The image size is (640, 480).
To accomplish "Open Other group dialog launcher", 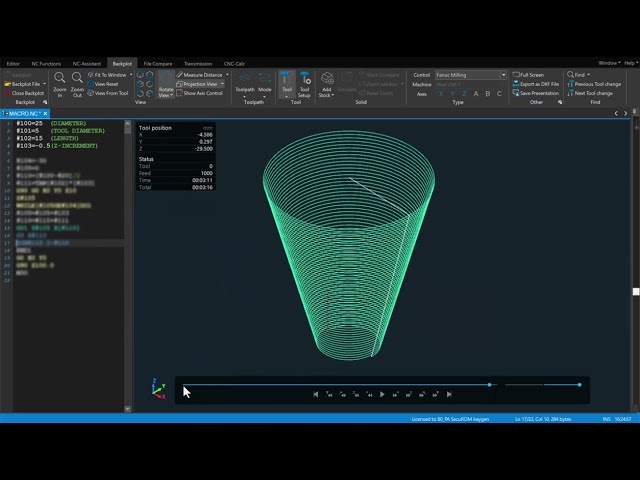I will coord(560,102).
